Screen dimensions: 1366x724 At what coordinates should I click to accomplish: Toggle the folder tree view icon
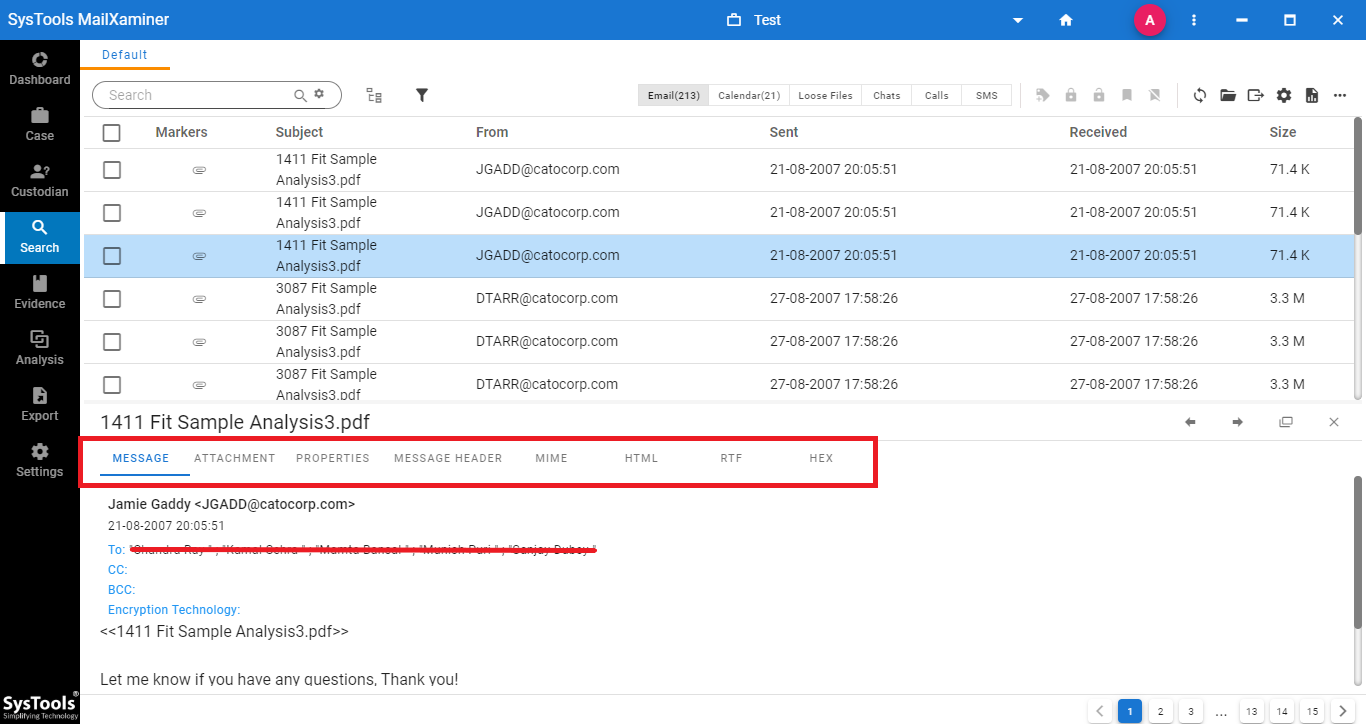[374, 95]
